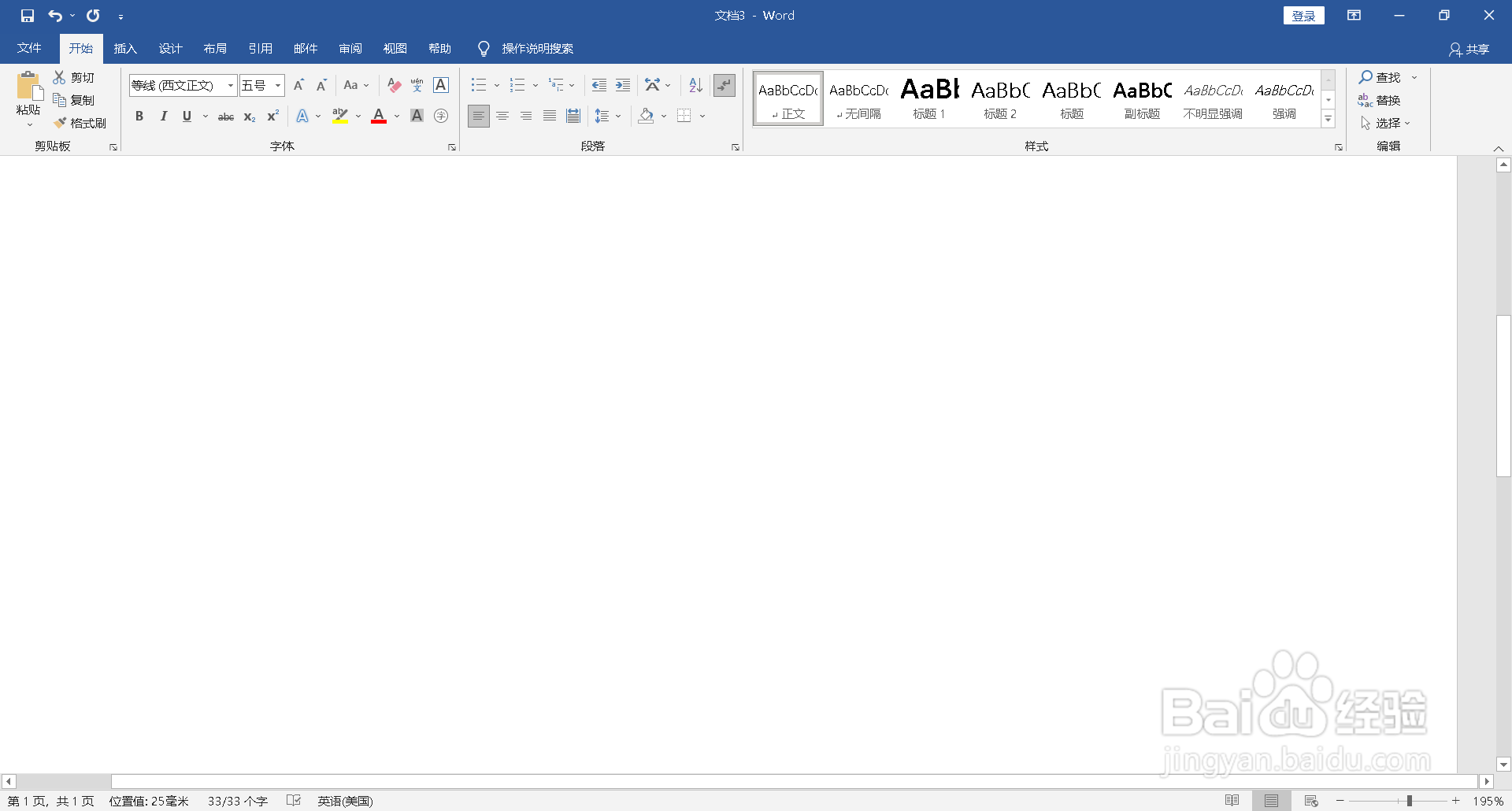The width and height of the screenshot is (1512, 811).
Task: Toggle italic formatting
Action: tap(163, 116)
